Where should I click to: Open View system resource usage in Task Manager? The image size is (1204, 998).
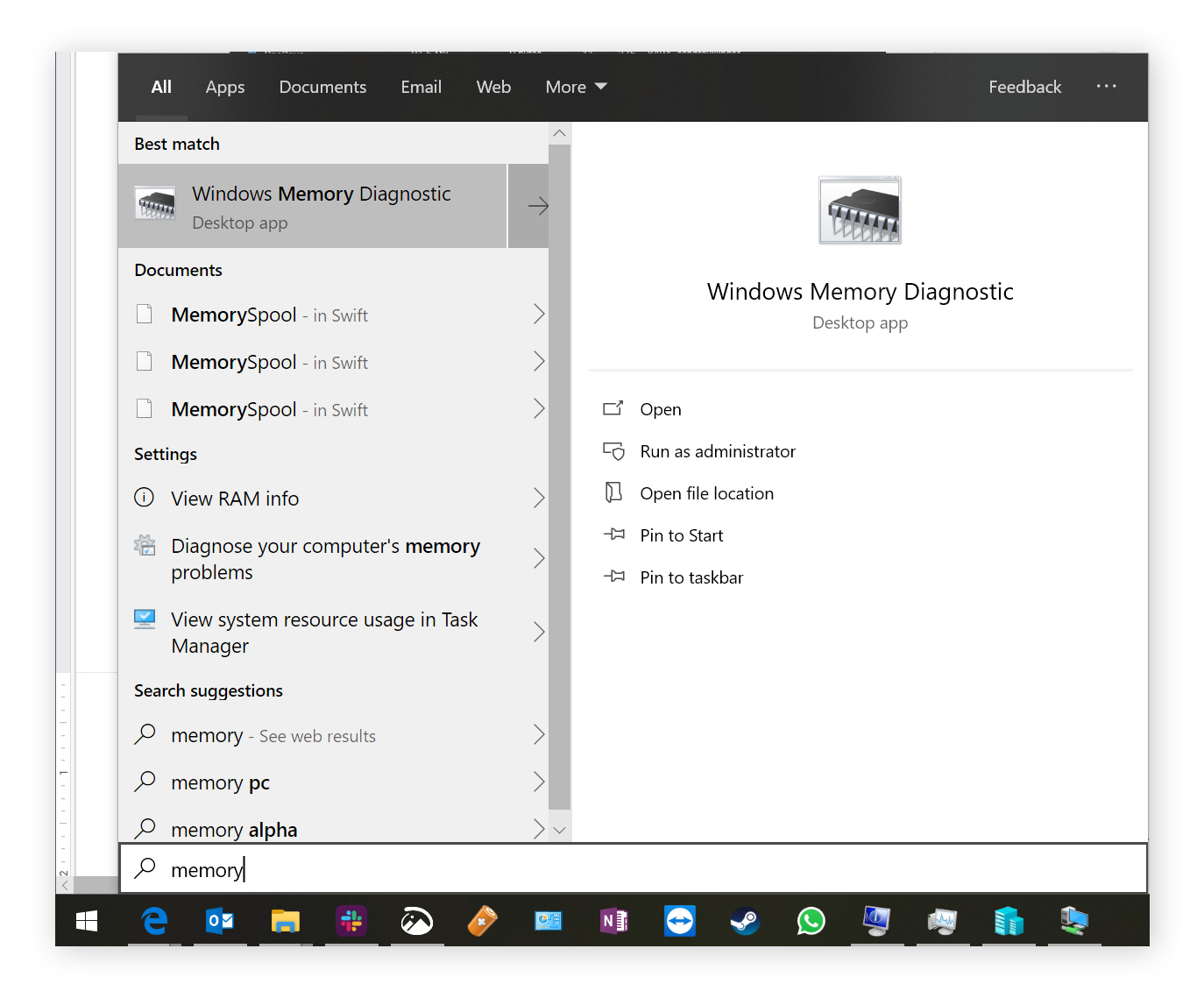(x=323, y=632)
